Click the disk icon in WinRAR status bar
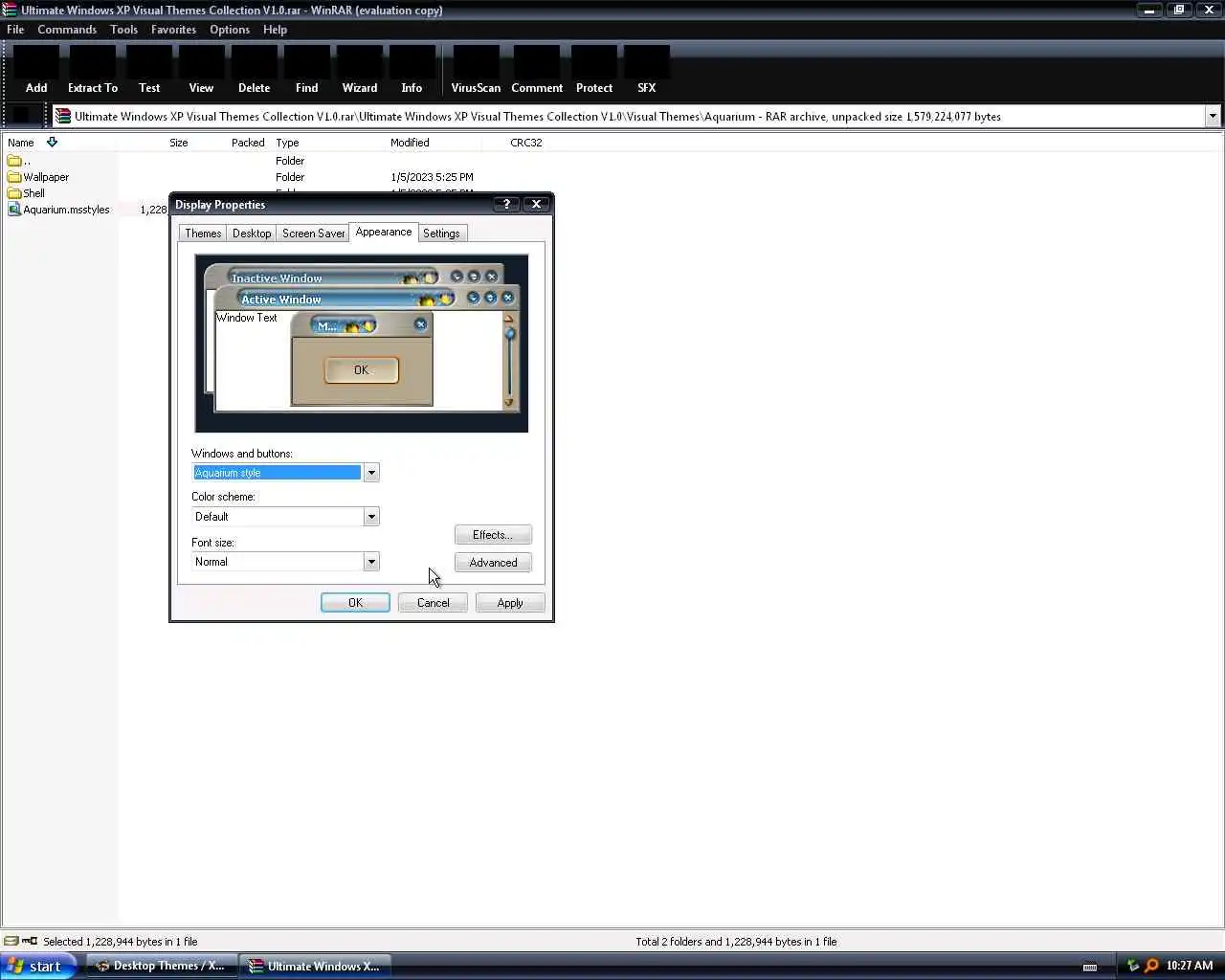Screen dimensions: 1225x980 tap(11, 941)
